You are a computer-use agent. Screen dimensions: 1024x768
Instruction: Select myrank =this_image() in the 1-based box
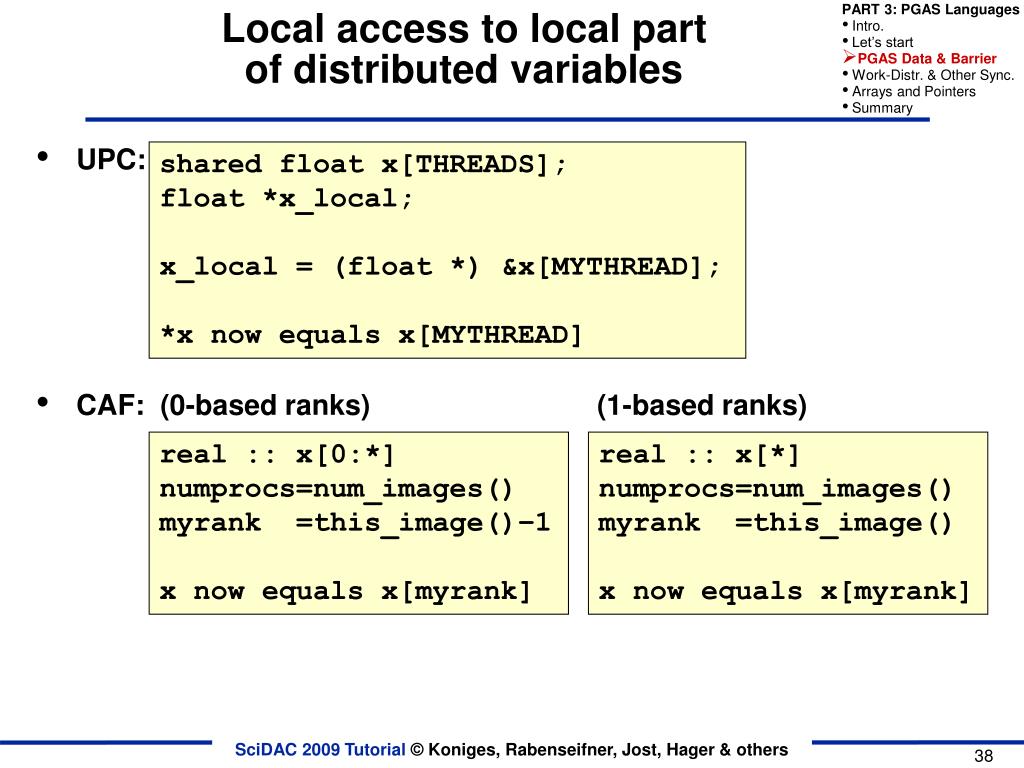tap(775, 523)
